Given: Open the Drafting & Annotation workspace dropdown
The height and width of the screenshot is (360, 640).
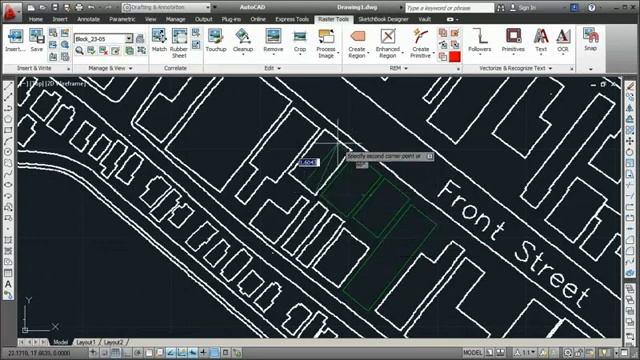Looking at the screenshot, I should [x=208, y=7].
